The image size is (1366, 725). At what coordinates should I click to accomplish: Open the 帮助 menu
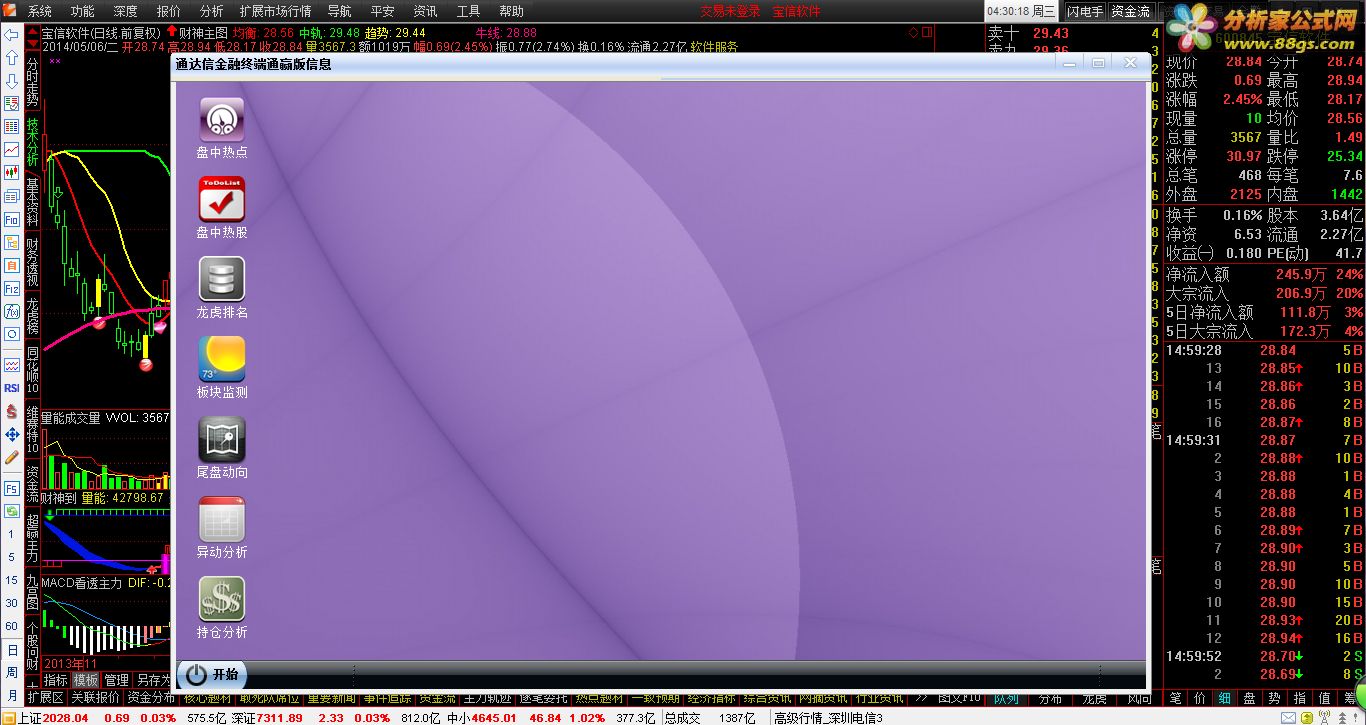(512, 11)
